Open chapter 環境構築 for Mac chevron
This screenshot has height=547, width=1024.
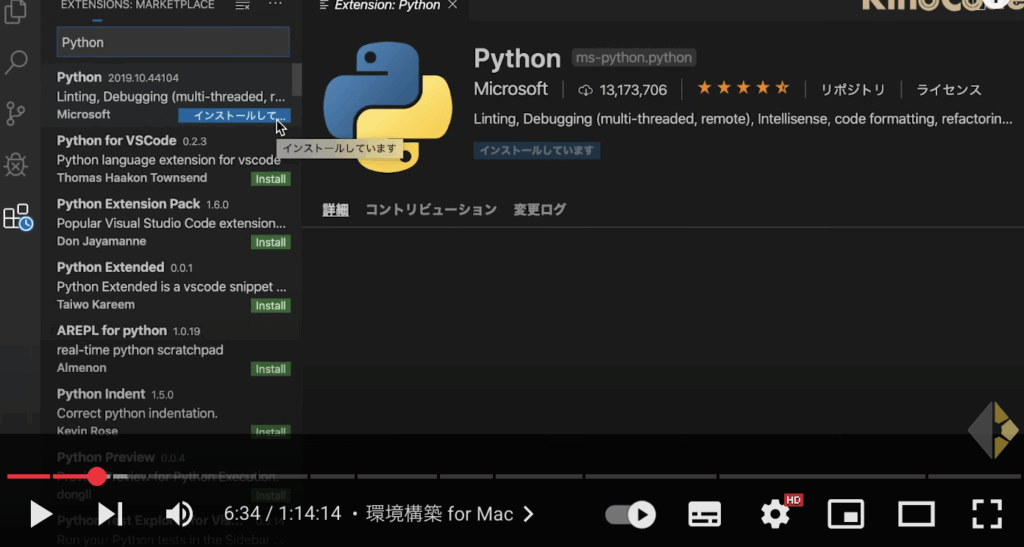(528, 514)
